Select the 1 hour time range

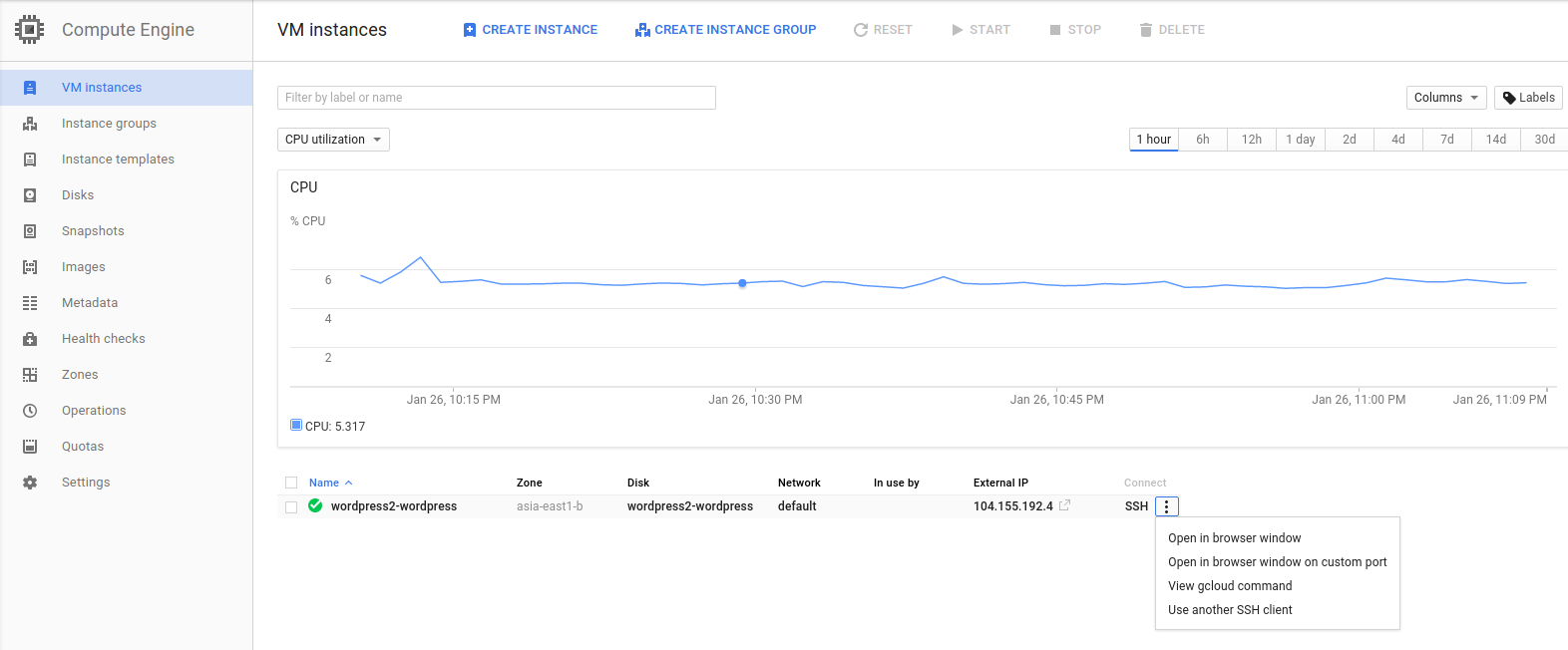coord(1154,140)
